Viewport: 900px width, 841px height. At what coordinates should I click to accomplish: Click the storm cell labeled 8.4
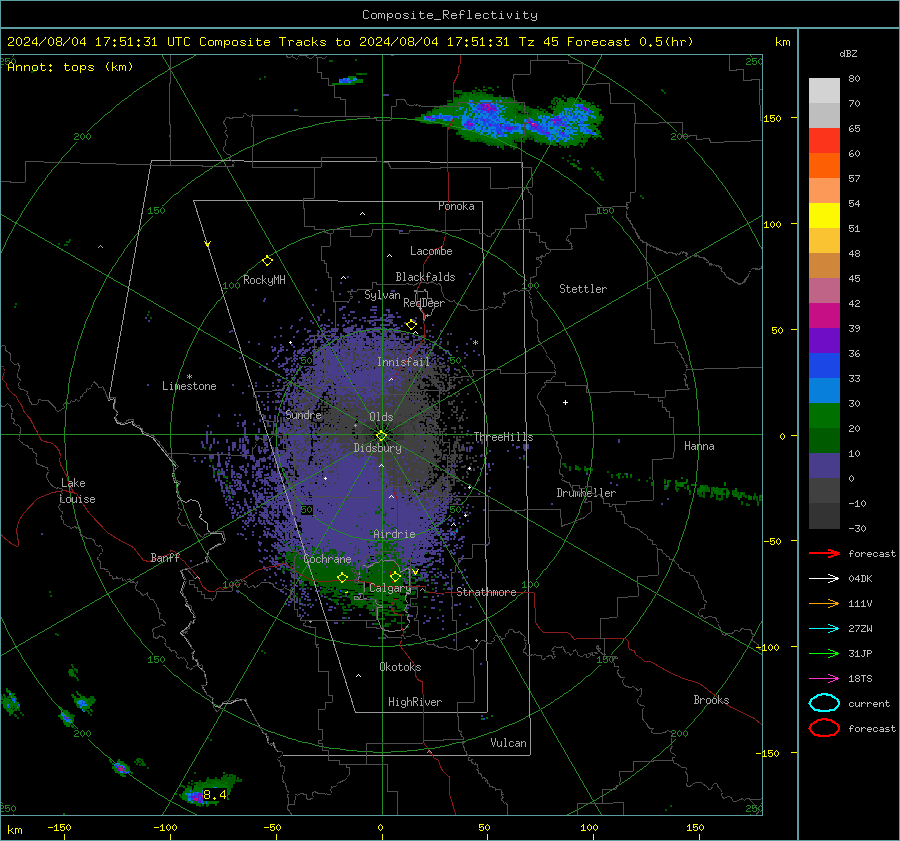tap(210, 790)
